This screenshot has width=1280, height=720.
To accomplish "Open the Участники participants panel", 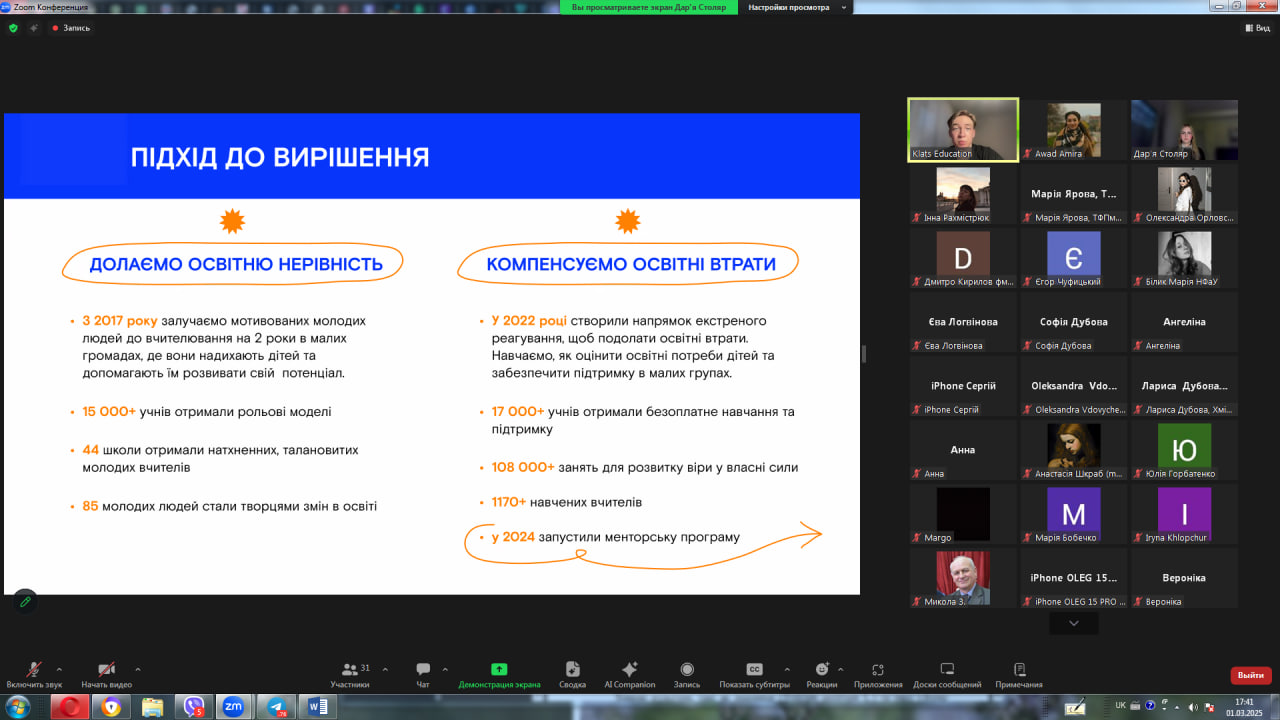I will [x=350, y=675].
